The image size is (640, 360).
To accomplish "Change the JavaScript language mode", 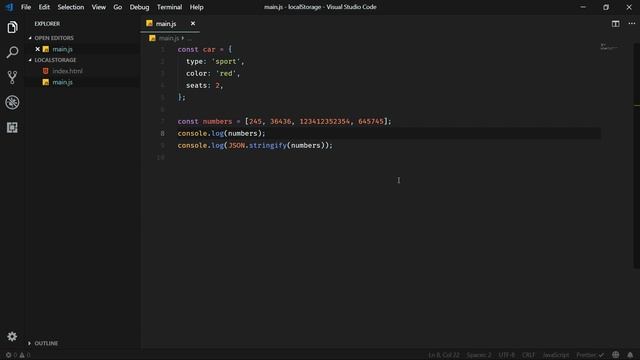I will point(556,355).
